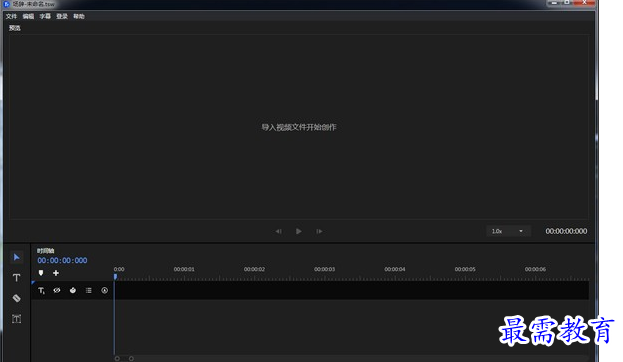Click the 时间轴 panel label

(45, 251)
